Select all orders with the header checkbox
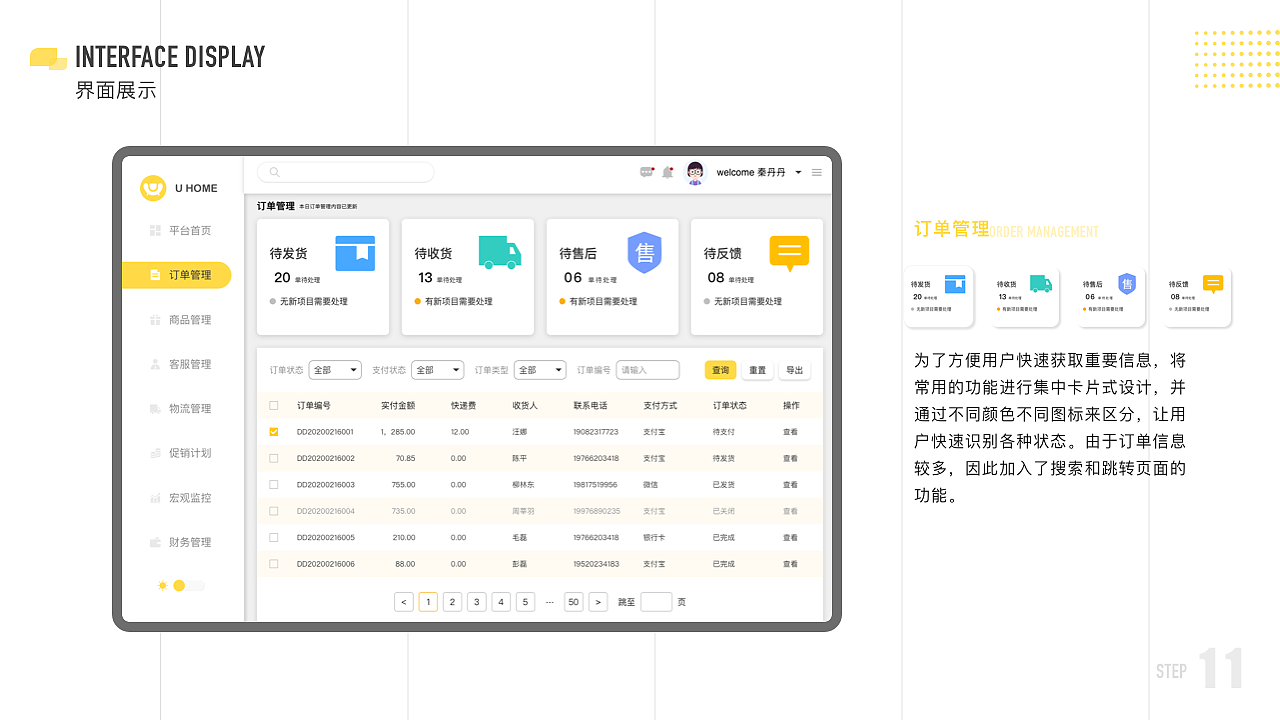1280x720 pixels. click(273, 406)
